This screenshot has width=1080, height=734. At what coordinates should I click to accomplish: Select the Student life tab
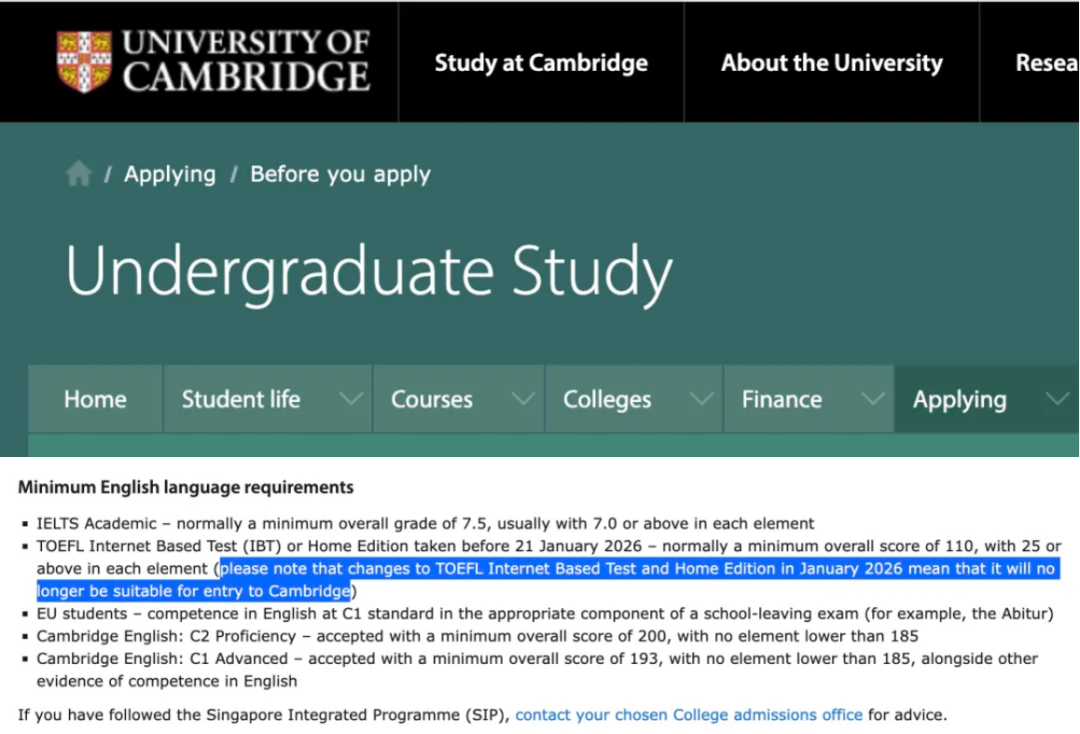(x=240, y=399)
